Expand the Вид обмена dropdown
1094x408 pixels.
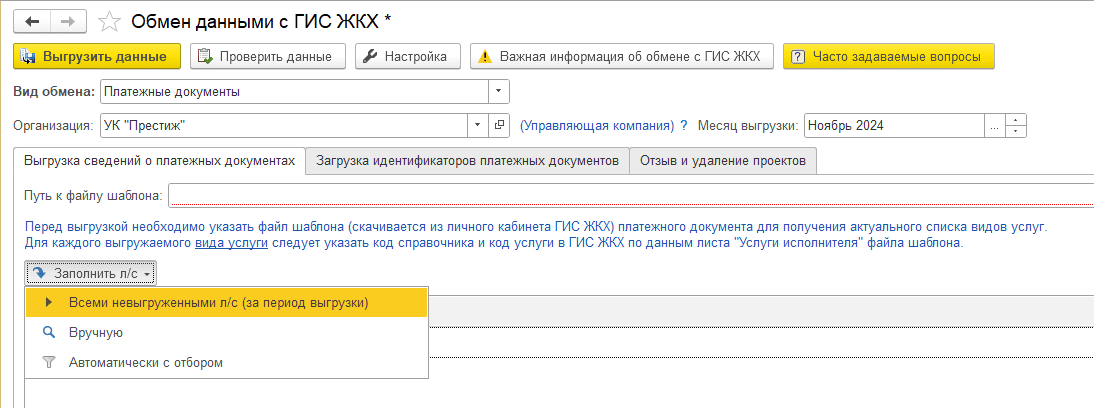pyautogui.click(x=499, y=92)
